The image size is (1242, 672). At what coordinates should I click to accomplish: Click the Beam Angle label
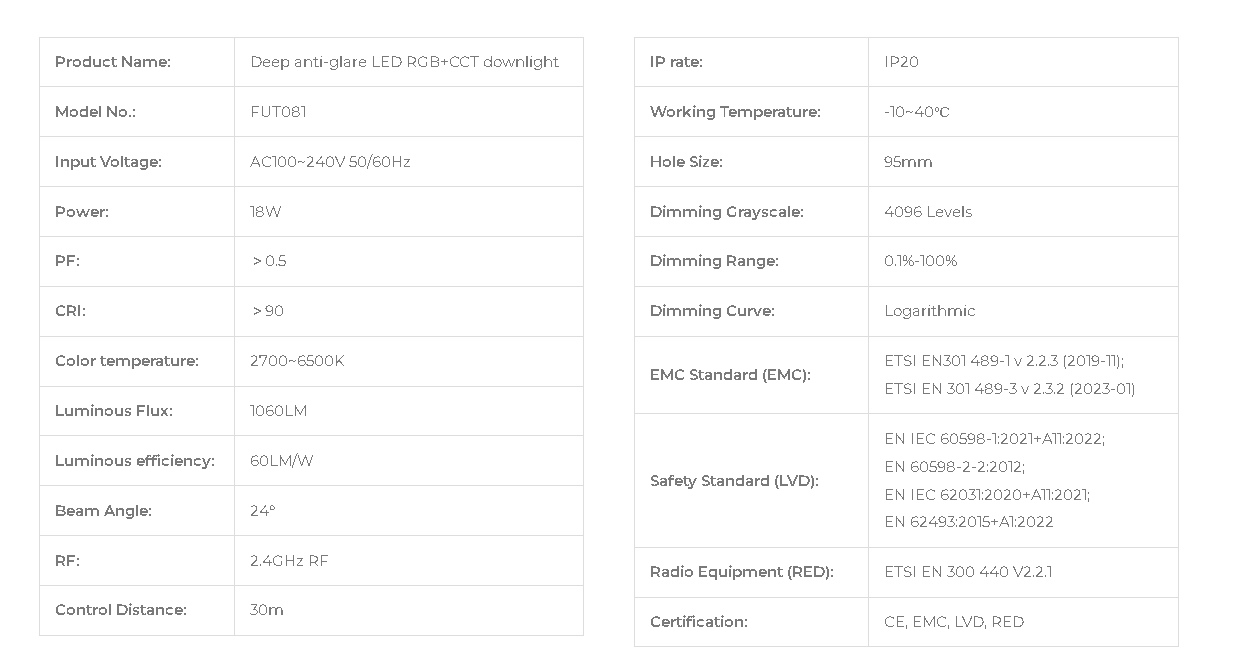[103, 511]
